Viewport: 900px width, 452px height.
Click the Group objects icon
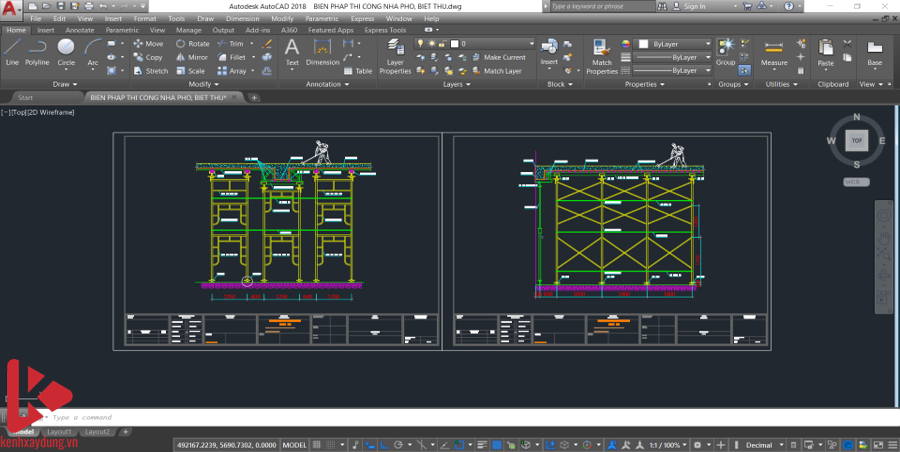pyautogui.click(x=725, y=52)
